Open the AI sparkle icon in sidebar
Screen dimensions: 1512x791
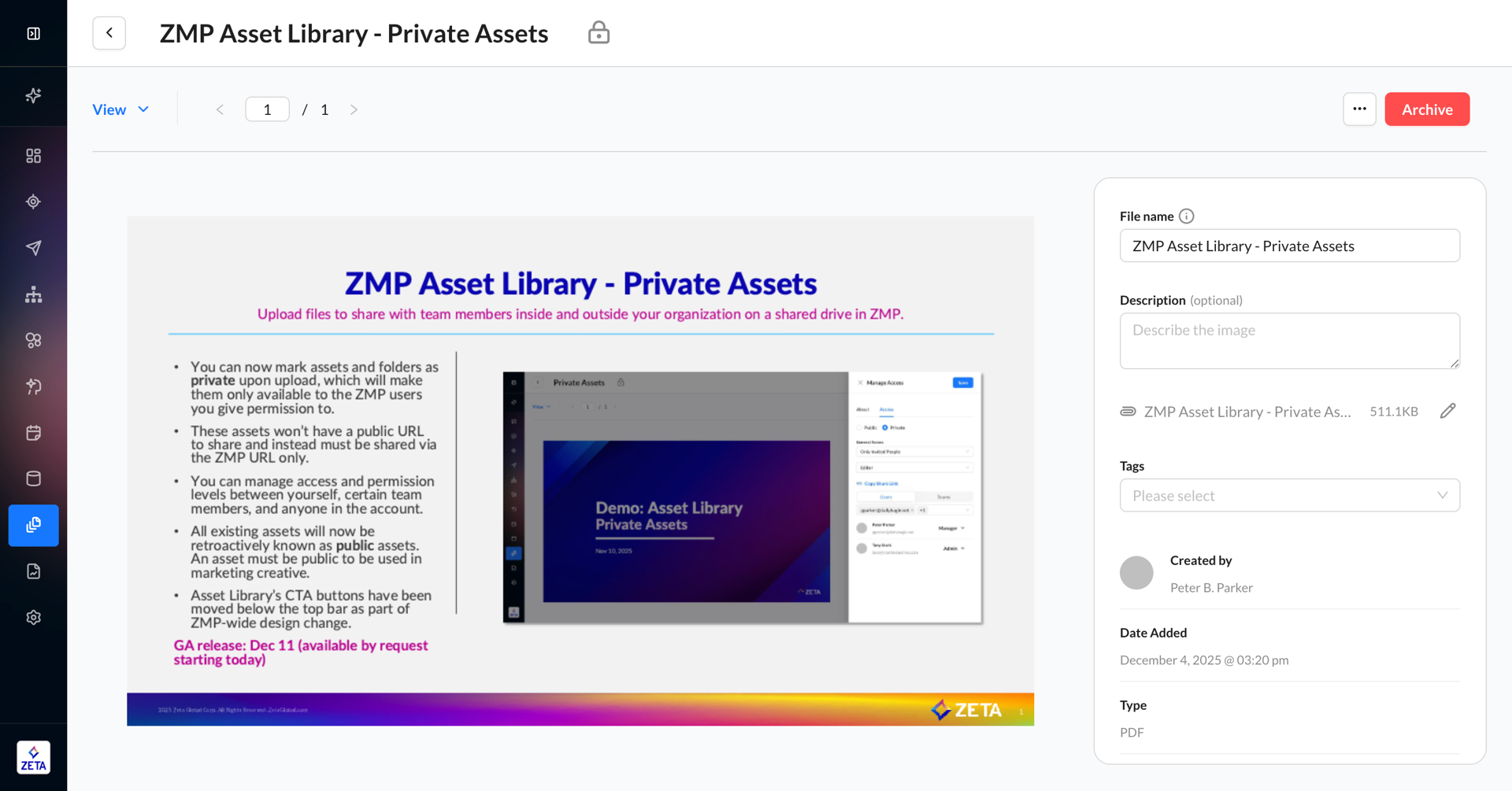point(33,96)
